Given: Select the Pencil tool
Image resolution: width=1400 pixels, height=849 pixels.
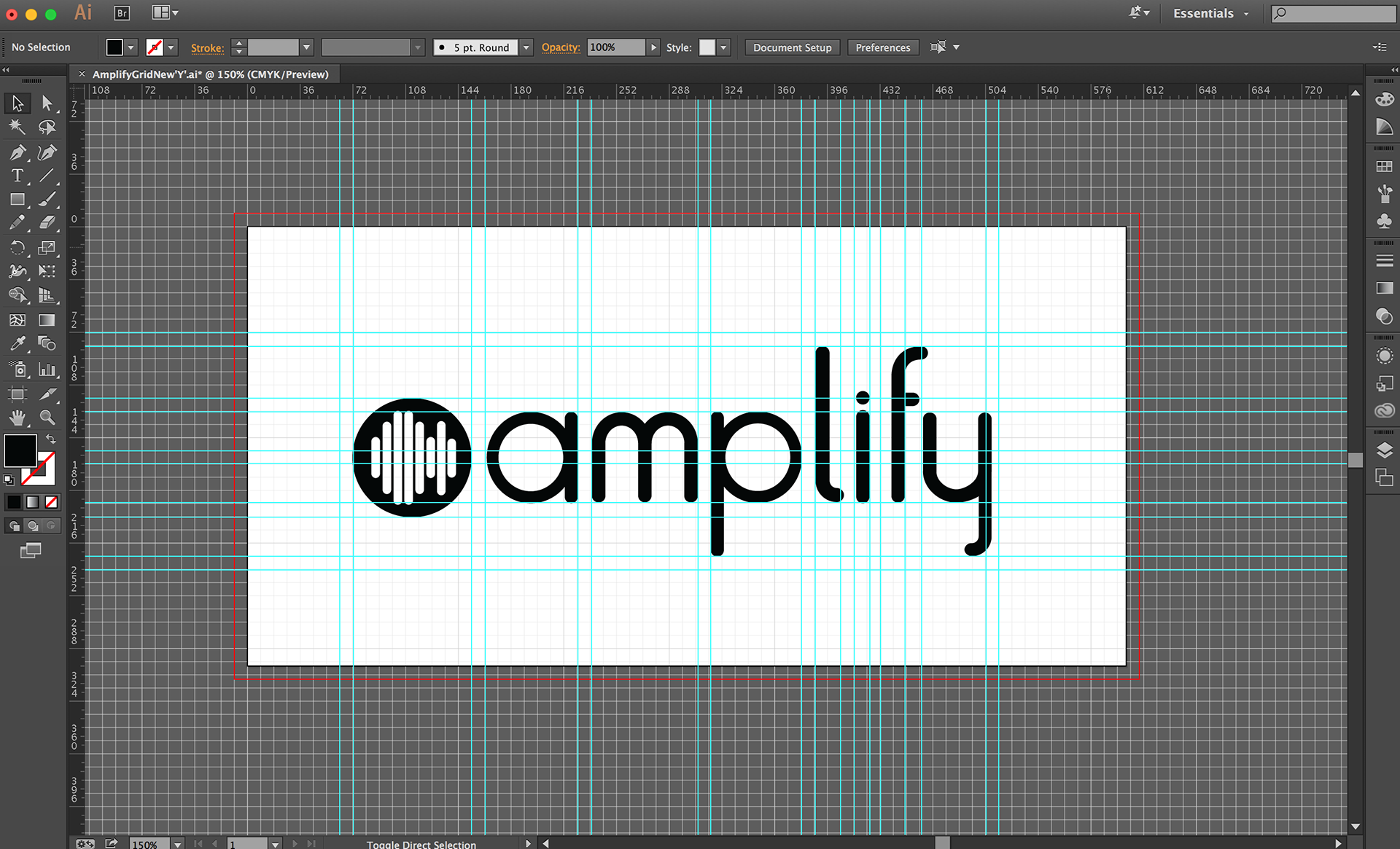Looking at the screenshot, I should coord(17,223).
